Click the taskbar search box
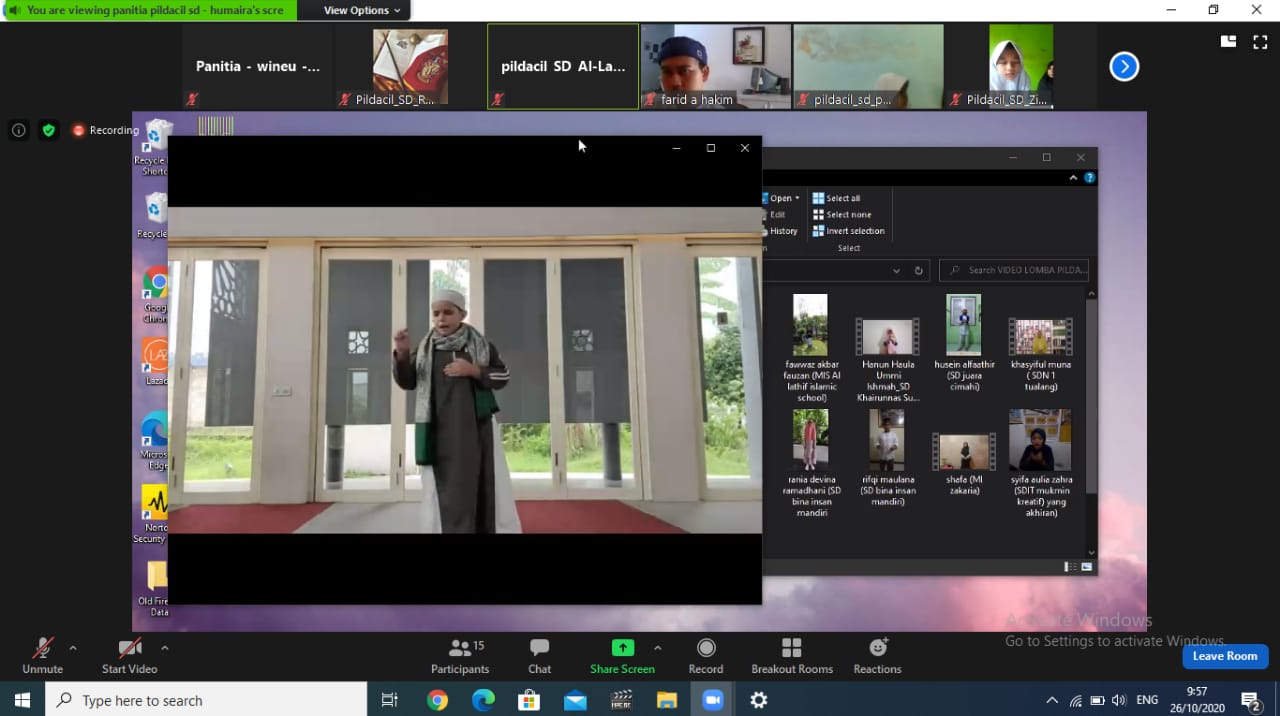This screenshot has height=716, width=1280. pos(206,700)
